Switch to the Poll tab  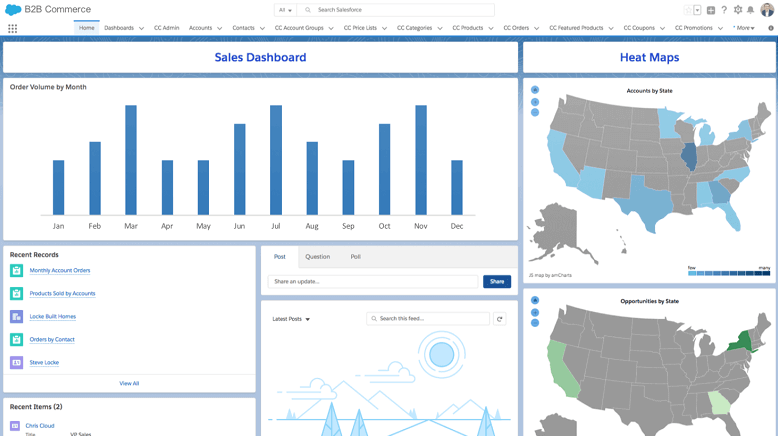click(356, 257)
